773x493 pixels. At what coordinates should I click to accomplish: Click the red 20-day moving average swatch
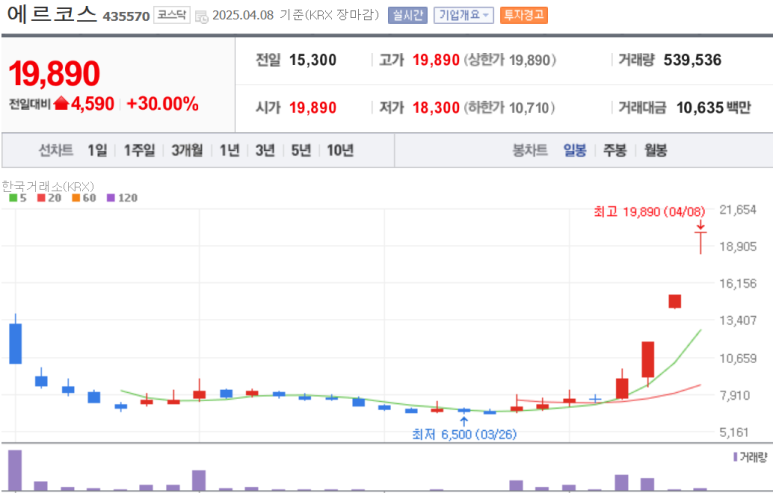click(41, 198)
